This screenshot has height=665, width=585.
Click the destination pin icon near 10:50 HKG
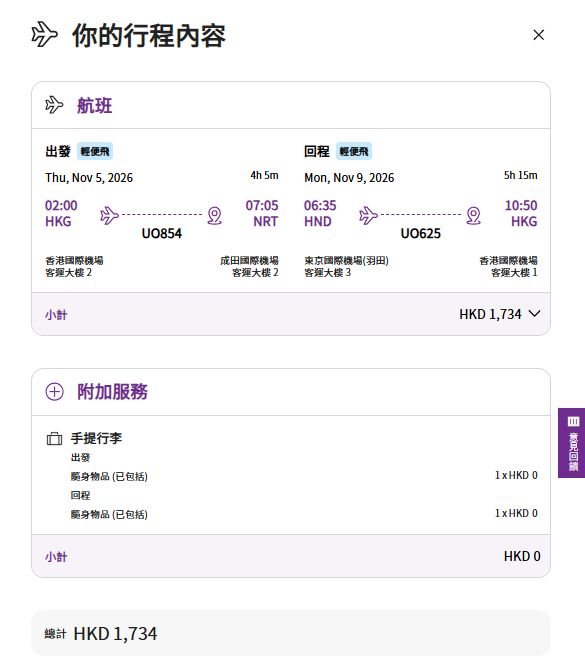point(473,215)
